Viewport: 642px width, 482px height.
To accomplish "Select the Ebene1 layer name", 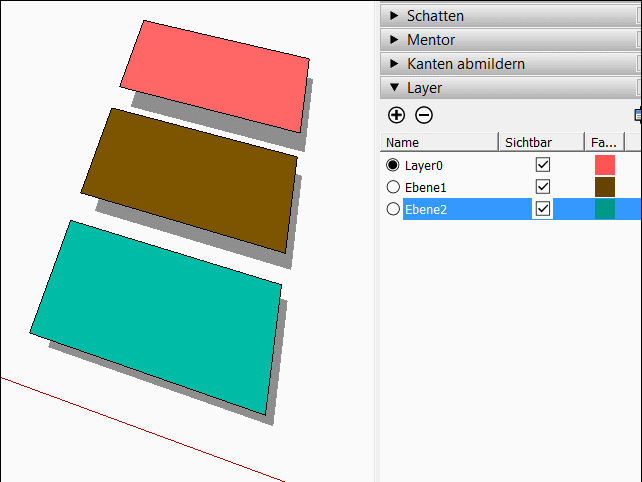I will pos(425,188).
